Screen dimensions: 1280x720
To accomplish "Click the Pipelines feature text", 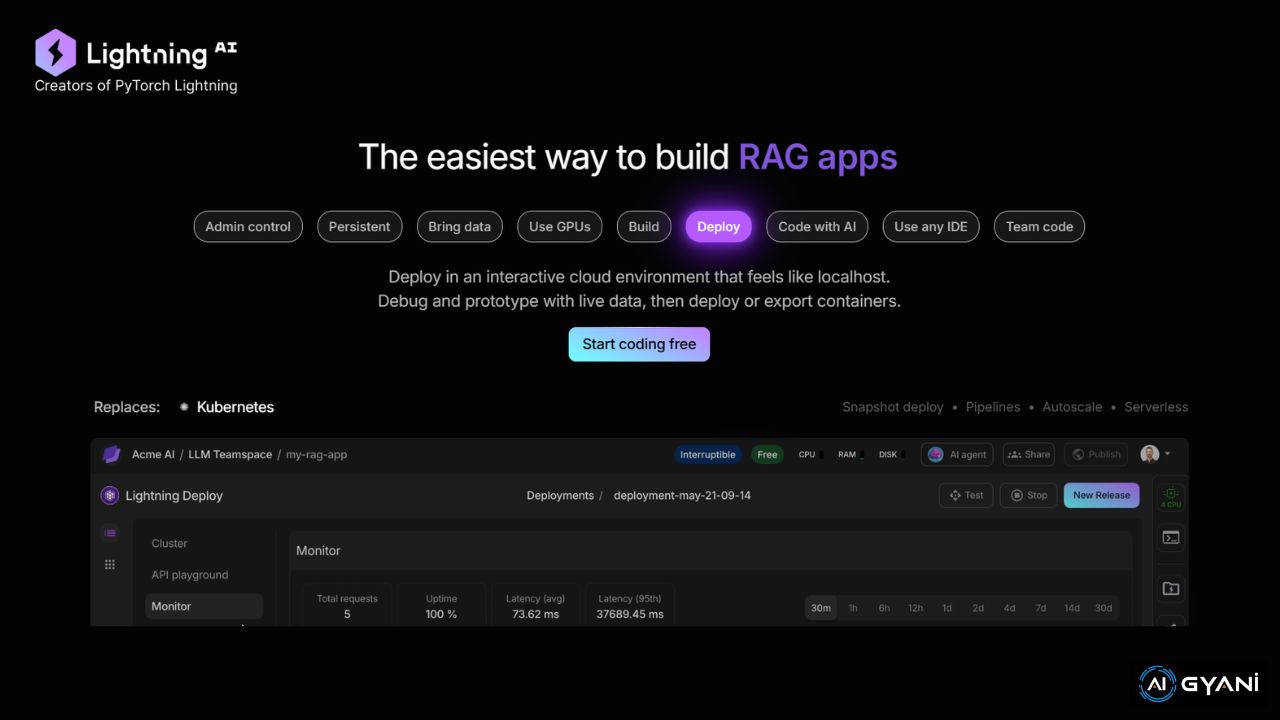I will tap(993, 407).
